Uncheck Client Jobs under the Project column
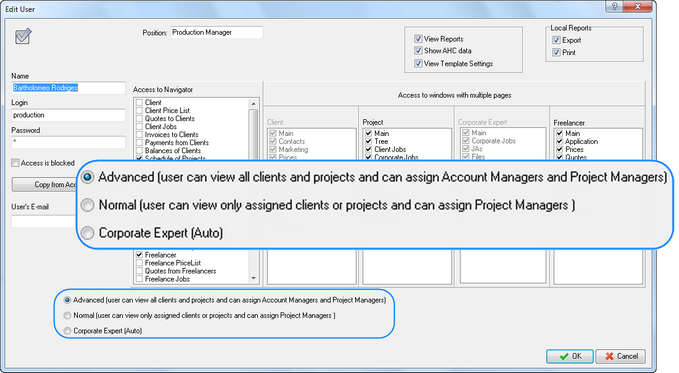Image resolution: width=679 pixels, height=373 pixels. [x=369, y=149]
